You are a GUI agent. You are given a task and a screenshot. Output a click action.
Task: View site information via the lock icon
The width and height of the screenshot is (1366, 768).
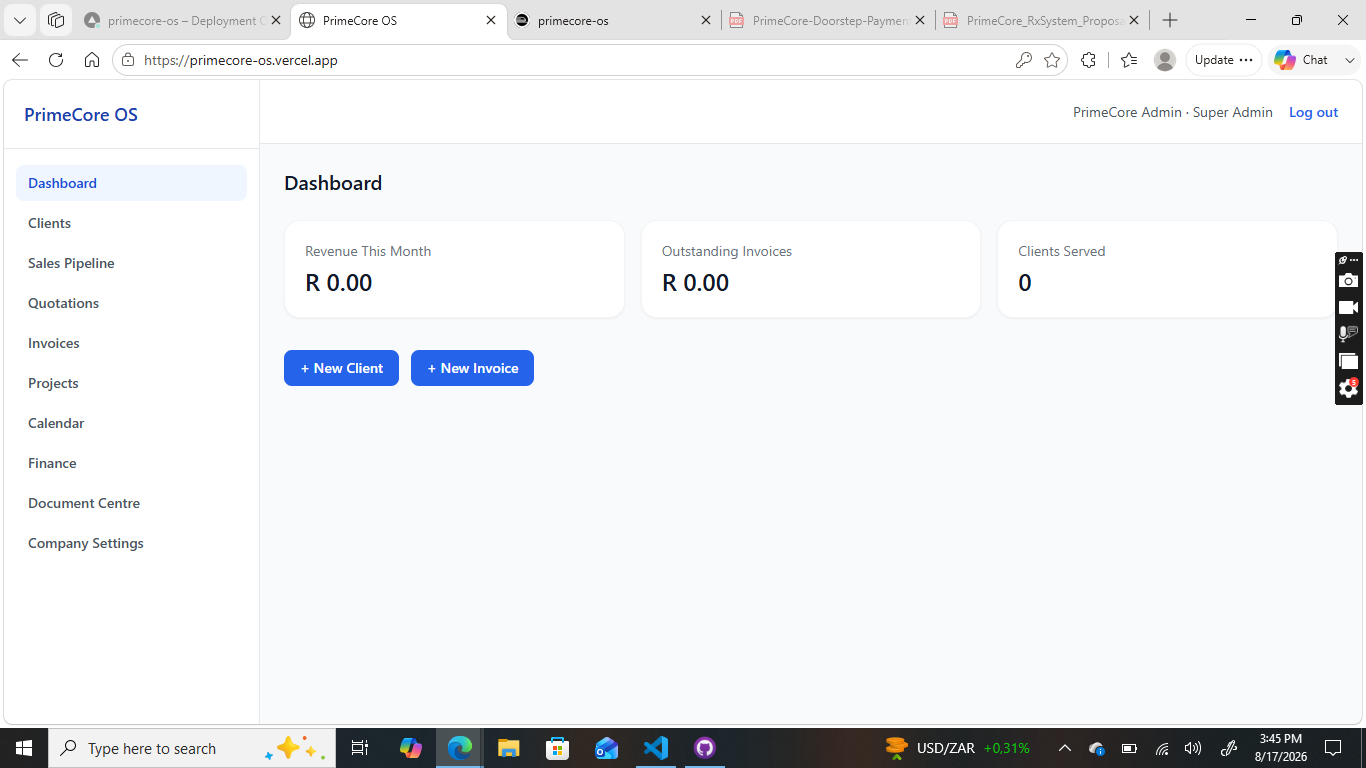coord(127,60)
